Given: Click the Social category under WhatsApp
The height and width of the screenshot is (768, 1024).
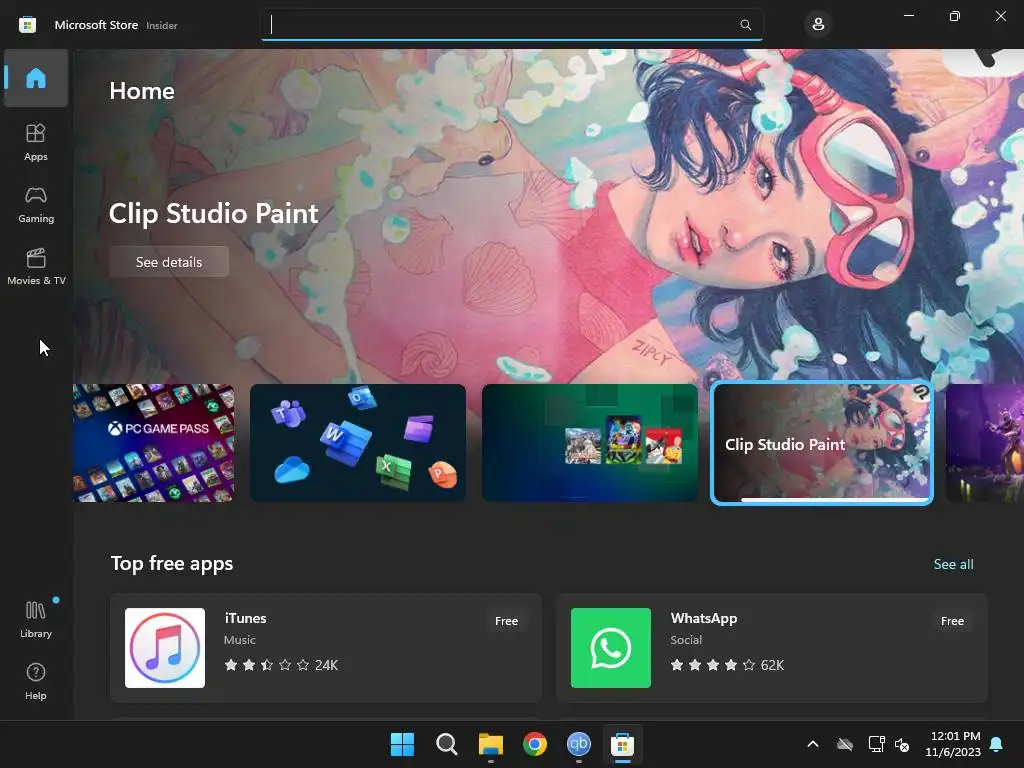Looking at the screenshot, I should pos(686,640).
